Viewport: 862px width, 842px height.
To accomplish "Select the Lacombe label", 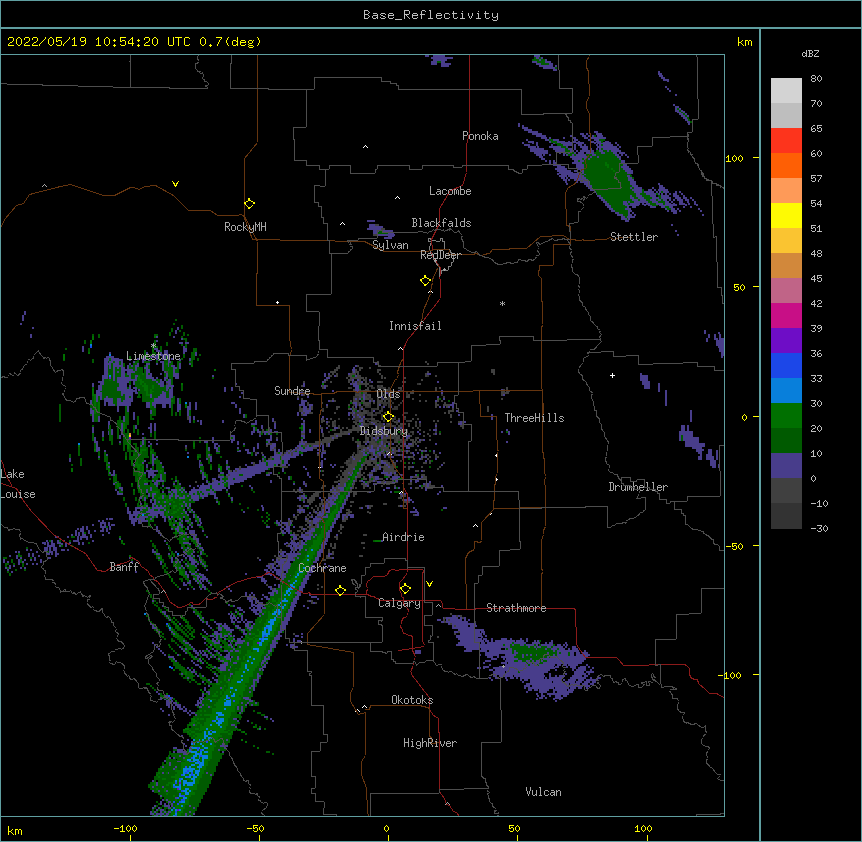I will [x=450, y=191].
